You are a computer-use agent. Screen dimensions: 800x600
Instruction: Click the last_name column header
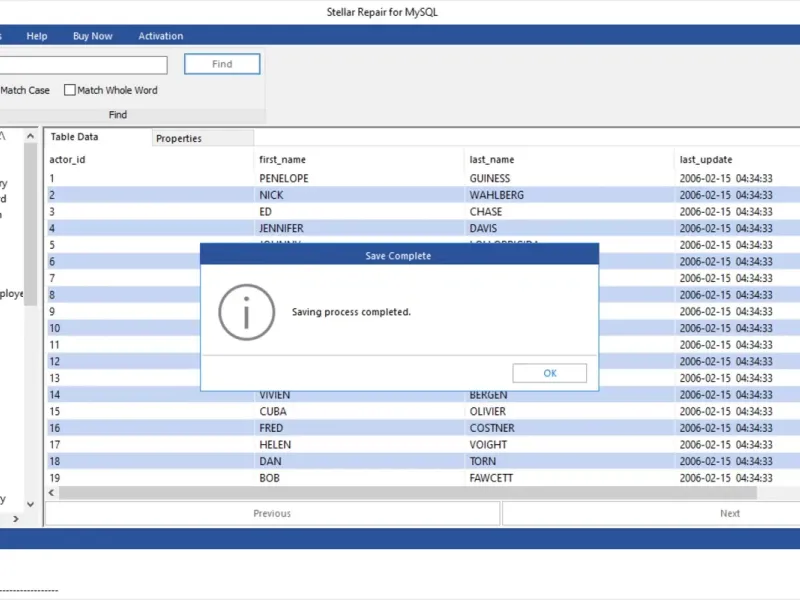coord(492,160)
